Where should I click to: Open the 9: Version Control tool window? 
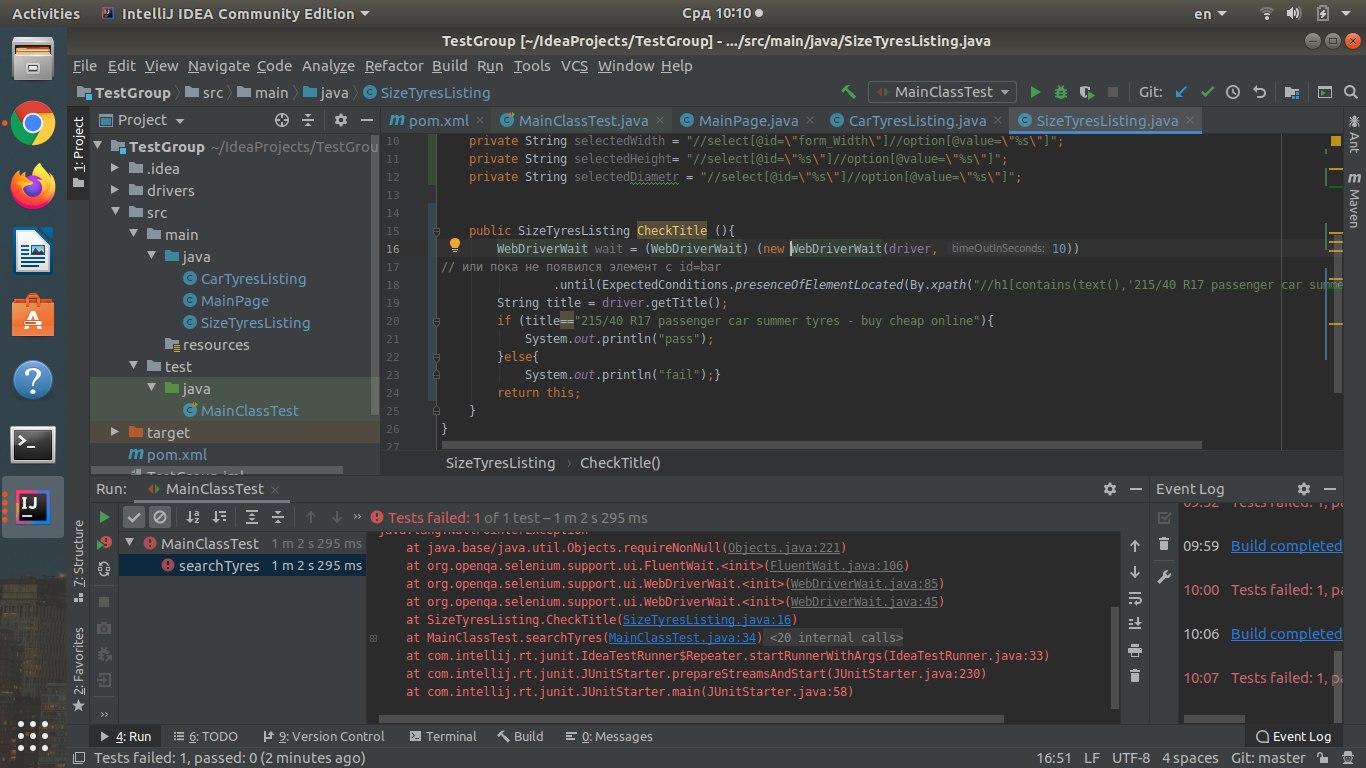pos(323,736)
